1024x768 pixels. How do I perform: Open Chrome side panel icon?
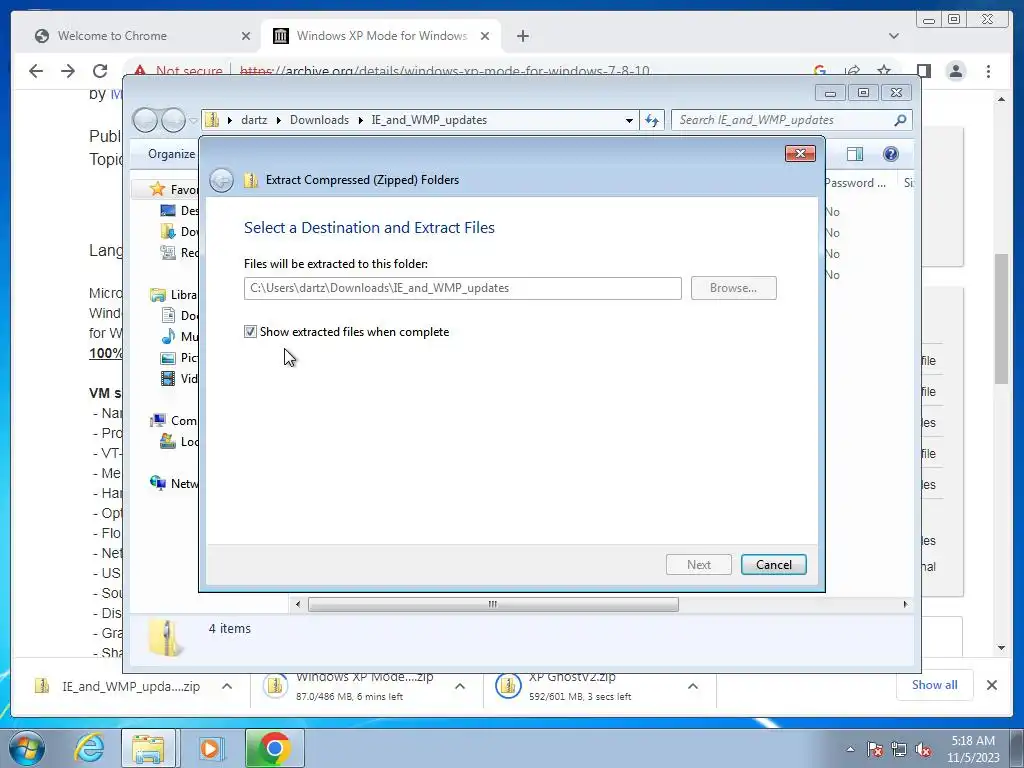click(x=923, y=71)
